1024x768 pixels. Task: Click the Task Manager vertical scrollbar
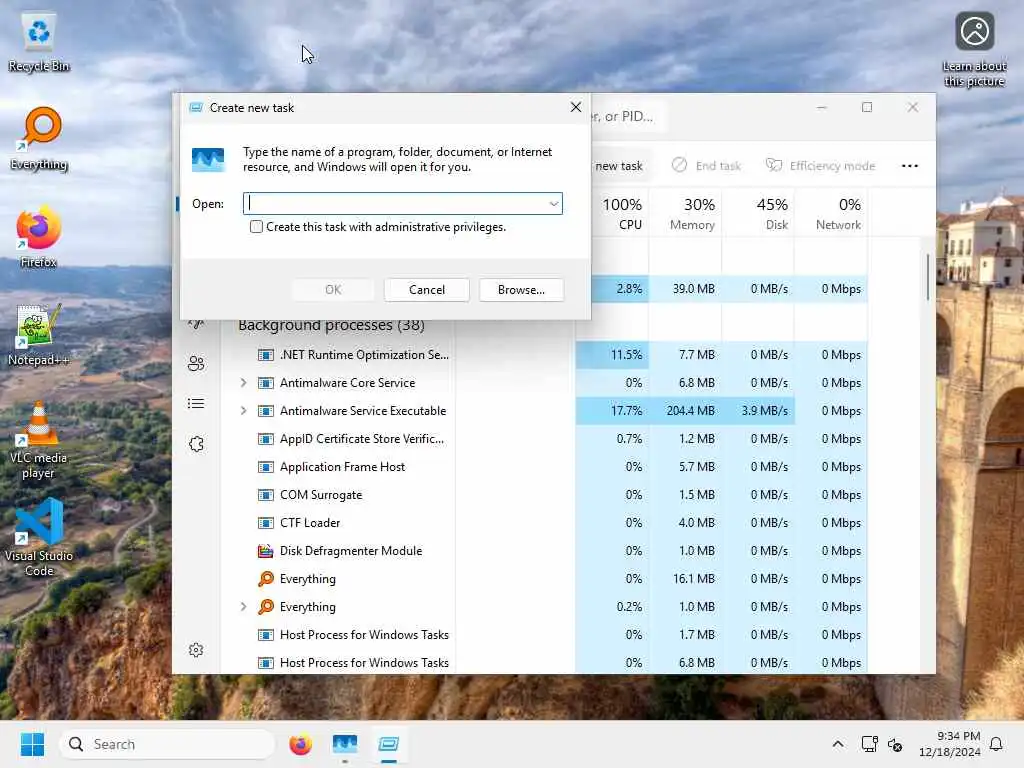pyautogui.click(x=927, y=277)
